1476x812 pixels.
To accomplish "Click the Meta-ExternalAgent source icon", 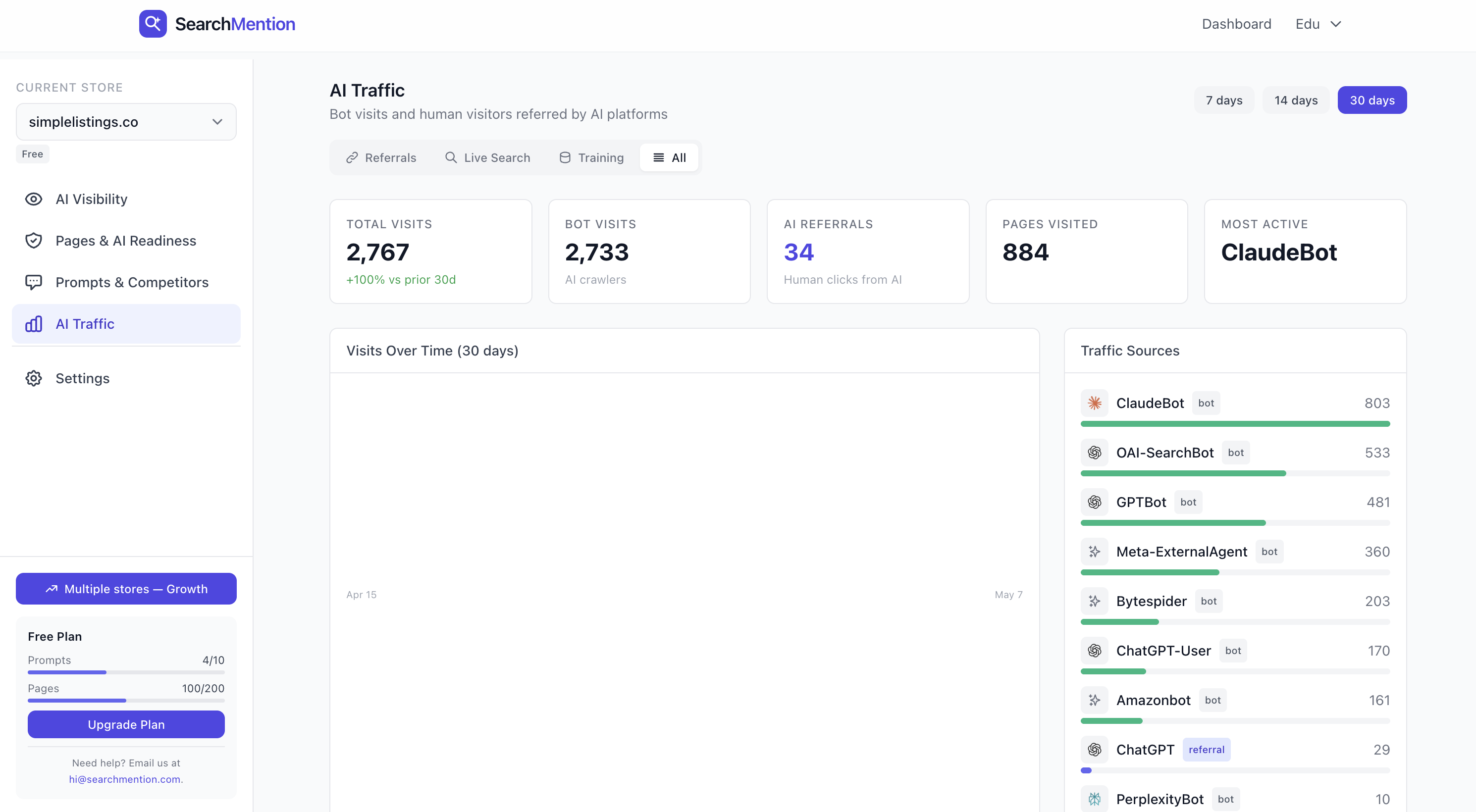I will tap(1095, 552).
